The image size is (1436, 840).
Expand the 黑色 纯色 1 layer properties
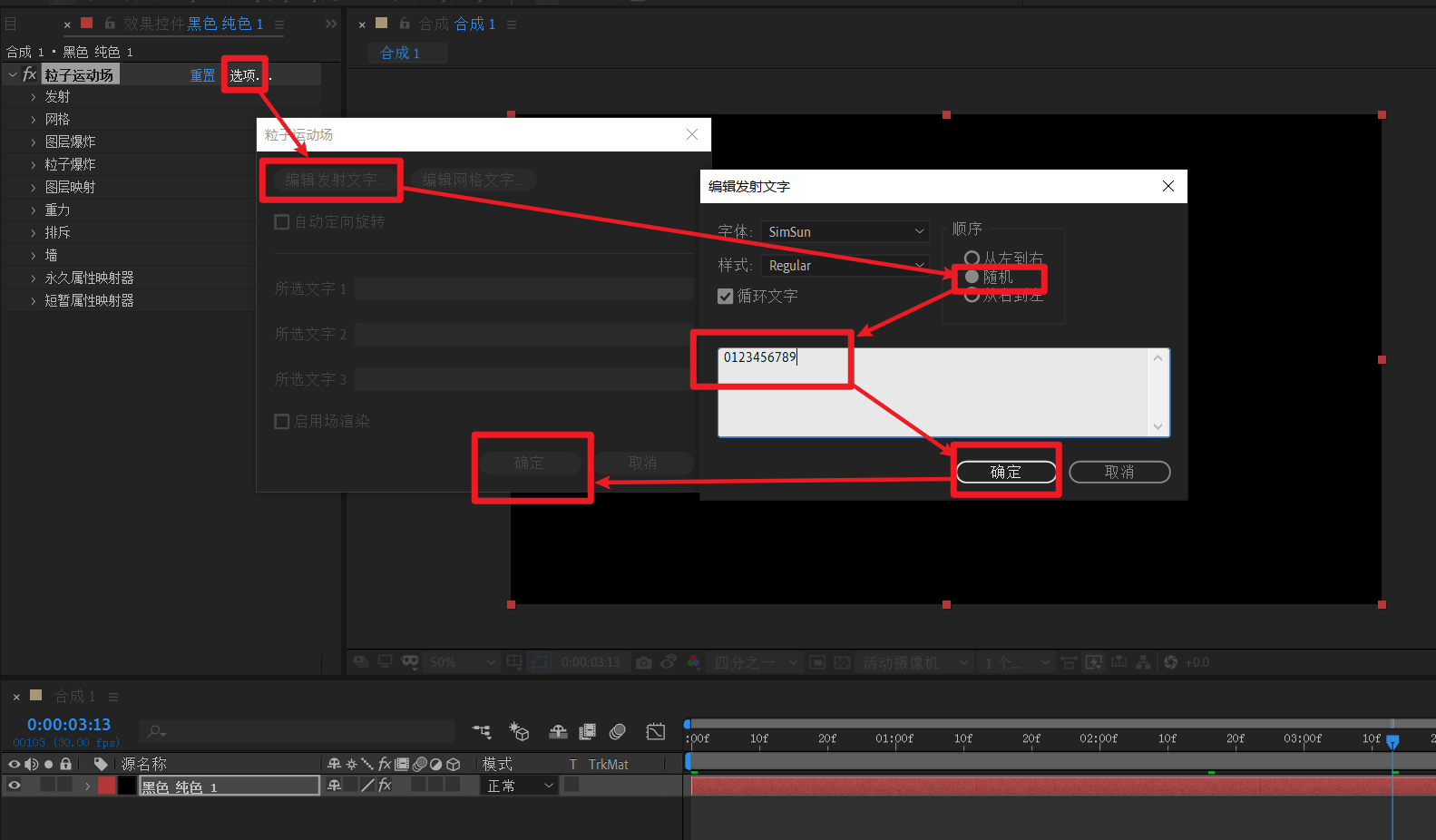coord(87,786)
